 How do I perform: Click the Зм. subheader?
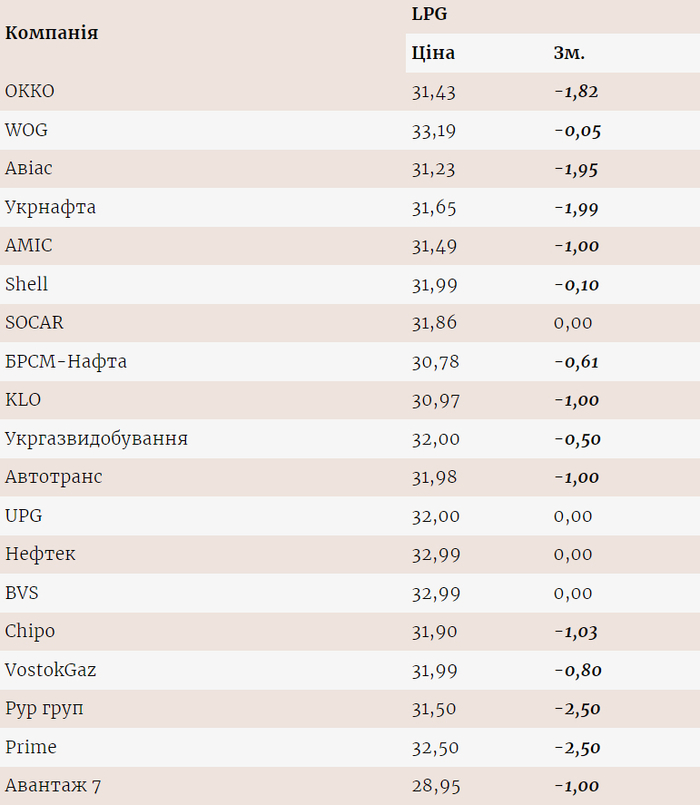point(569,53)
